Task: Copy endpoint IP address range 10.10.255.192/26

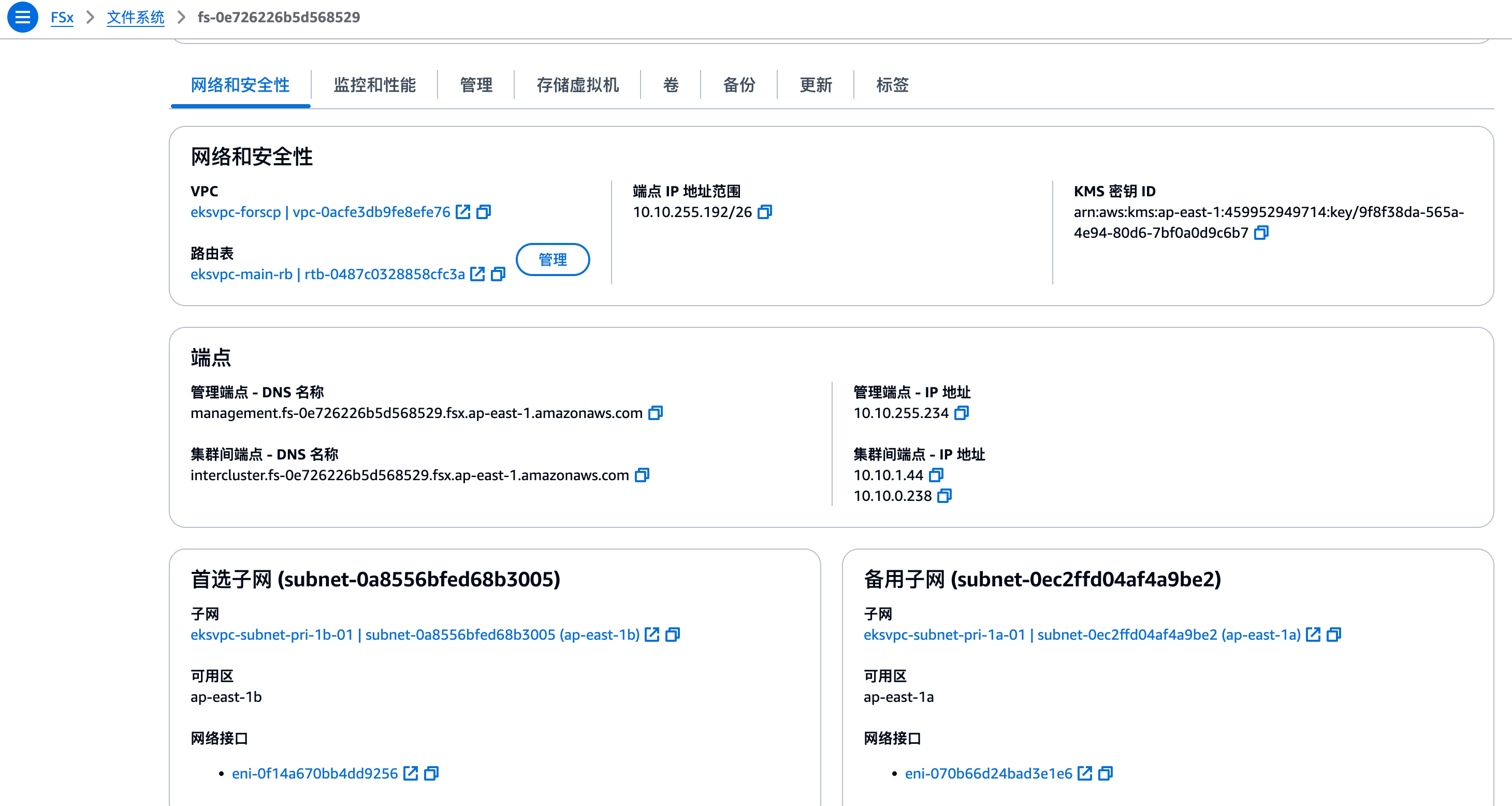Action: (x=764, y=212)
